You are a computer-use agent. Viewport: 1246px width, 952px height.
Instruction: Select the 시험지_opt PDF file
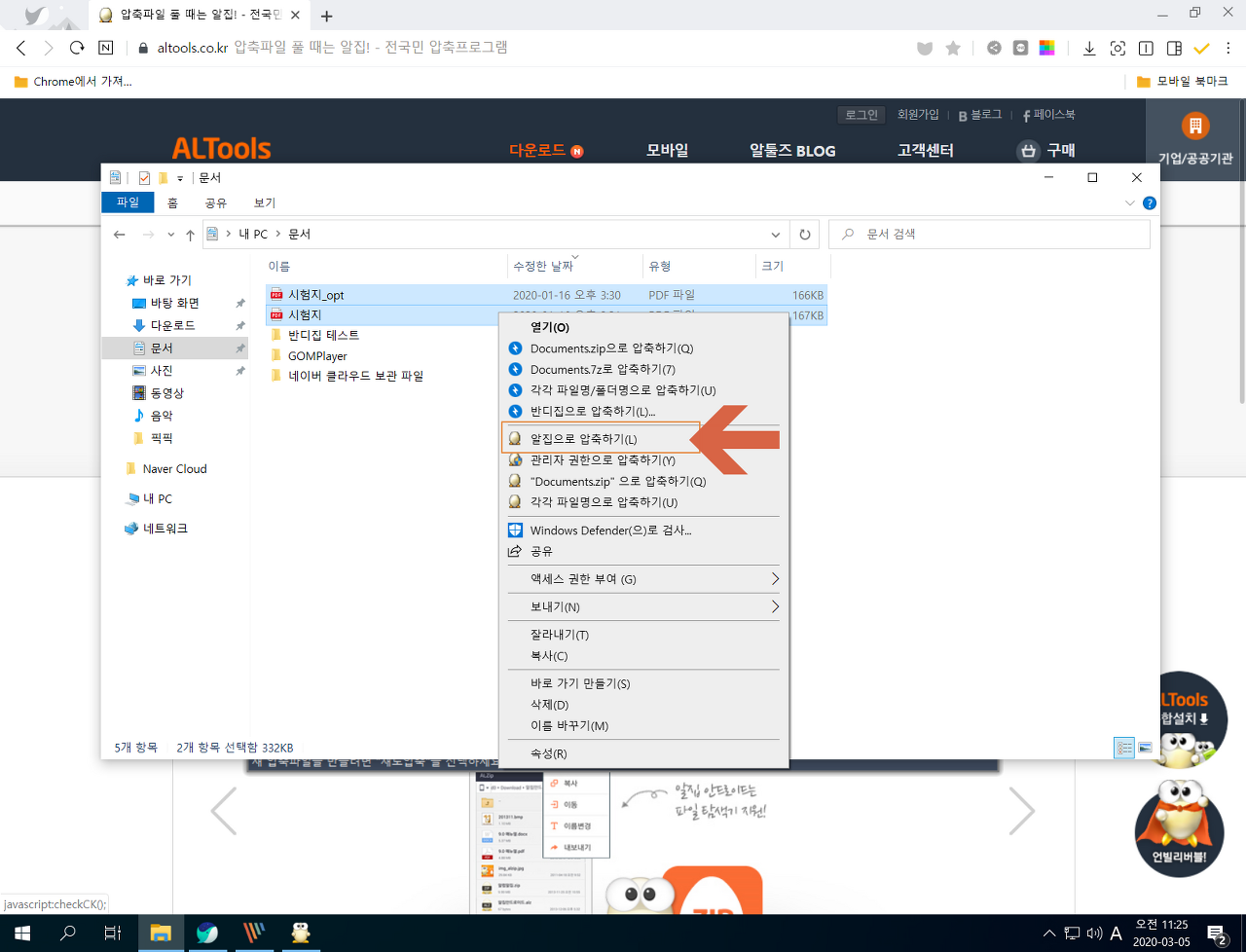[x=546, y=295]
